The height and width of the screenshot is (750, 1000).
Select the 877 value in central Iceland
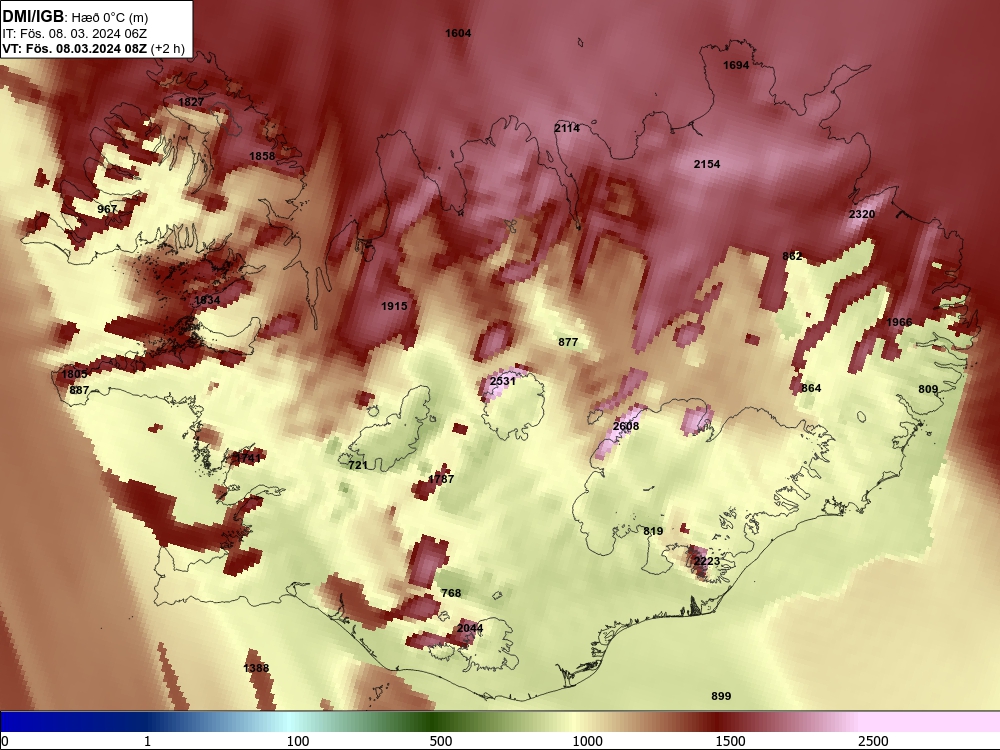click(568, 342)
